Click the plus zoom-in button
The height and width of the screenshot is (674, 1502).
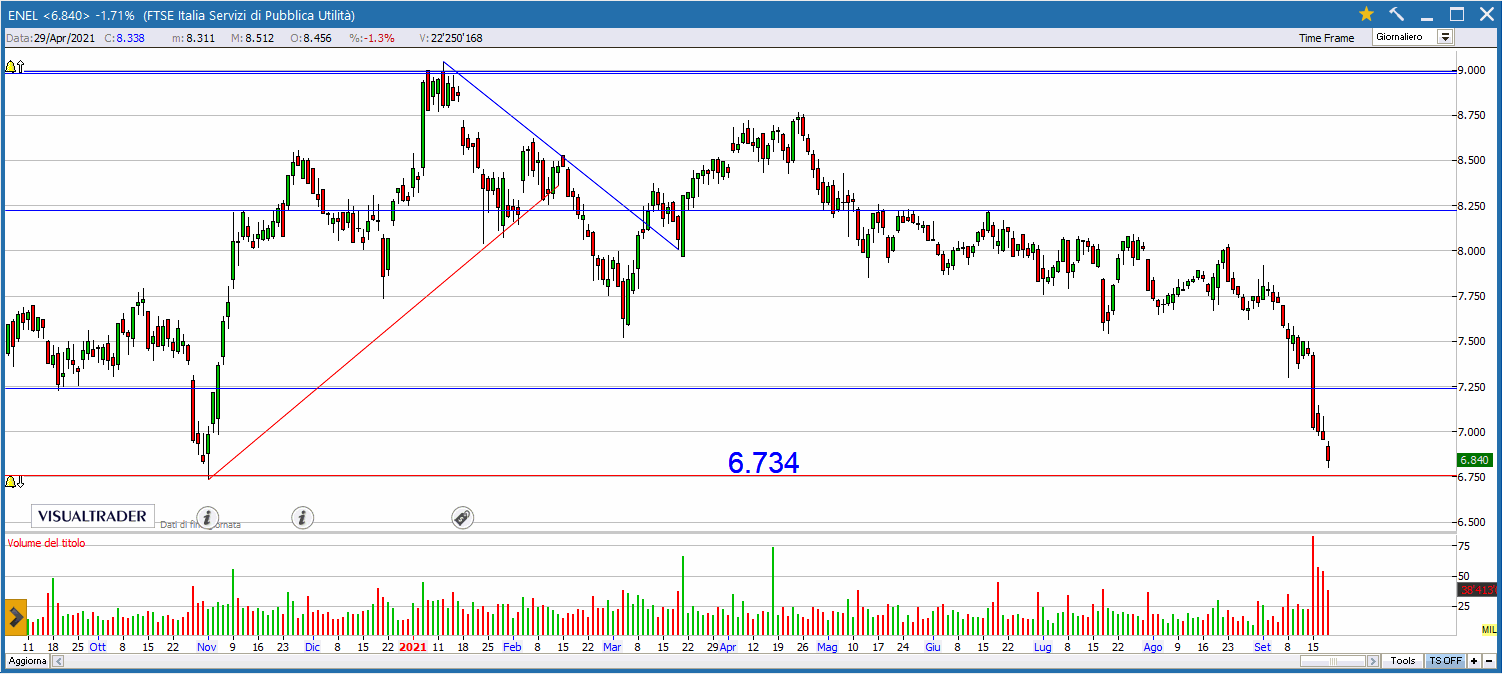point(1473,661)
